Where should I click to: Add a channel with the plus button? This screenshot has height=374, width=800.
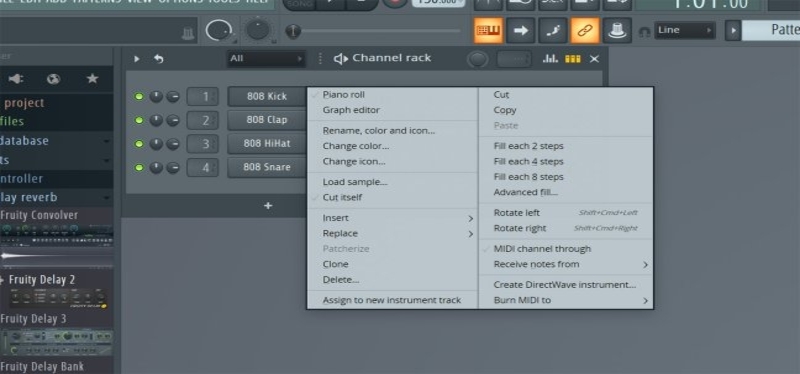[268, 206]
